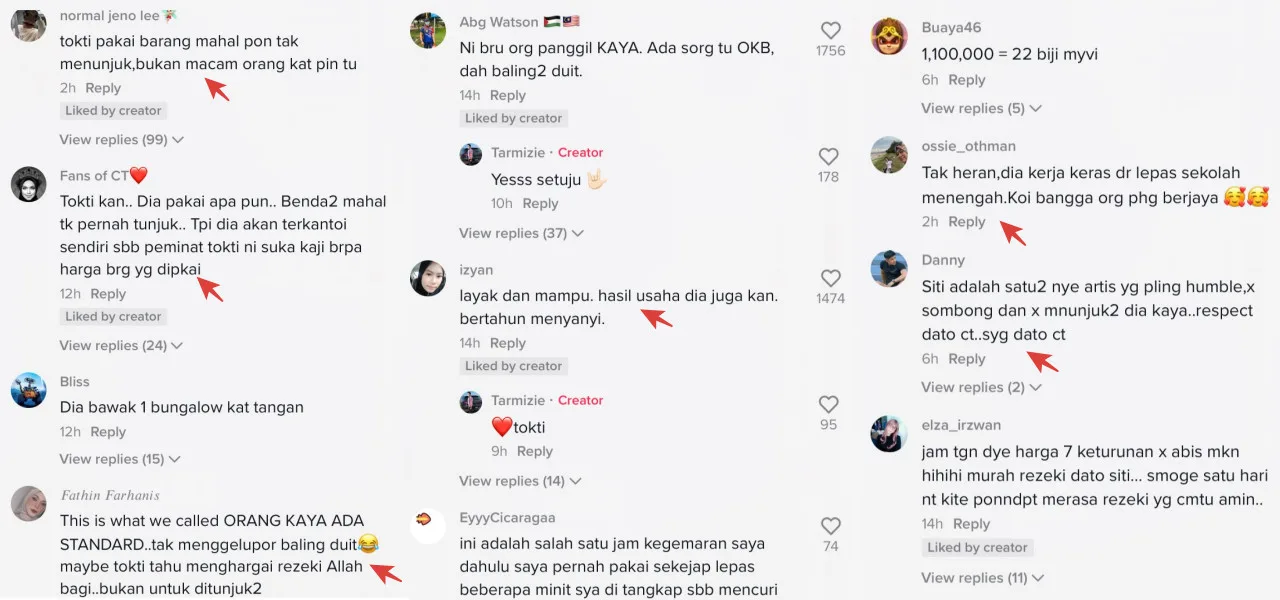
Task: Open Fathin Farhanis's profile name
Action: pyautogui.click(x=110, y=495)
